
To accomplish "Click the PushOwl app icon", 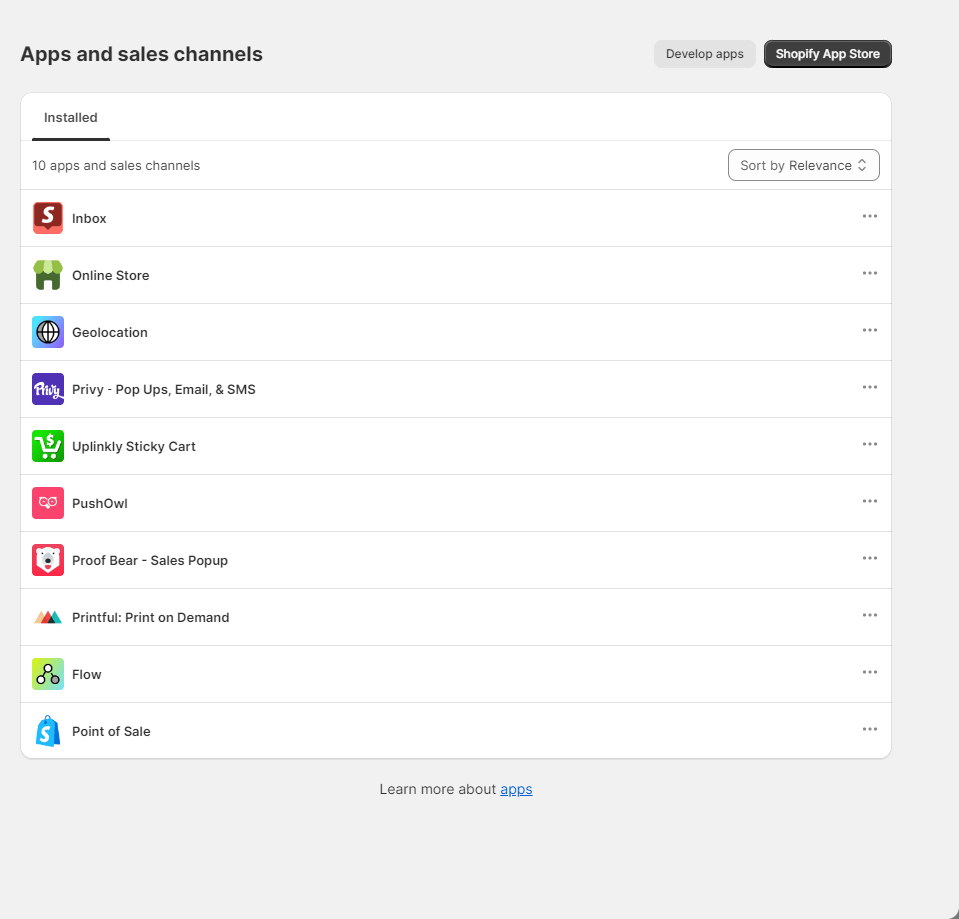I will tap(48, 503).
